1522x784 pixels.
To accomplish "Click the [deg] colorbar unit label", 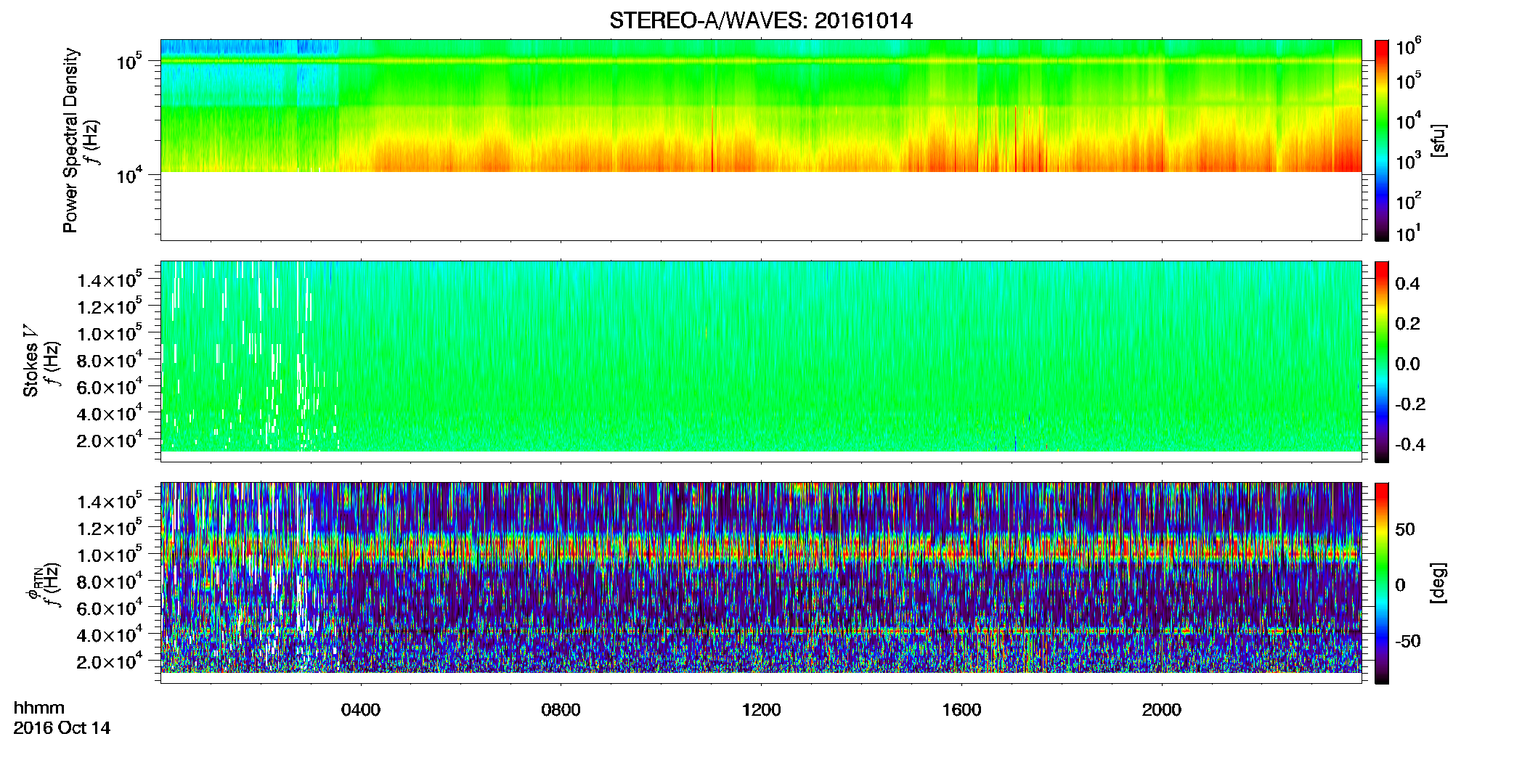I will [1438, 583].
